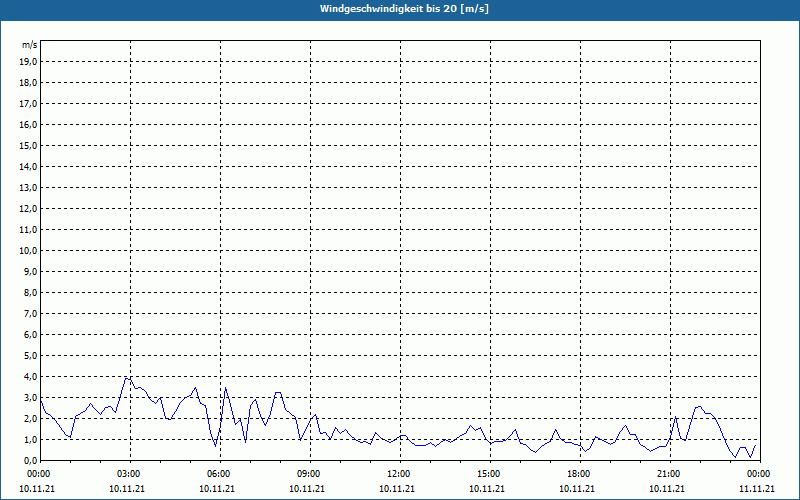Click the "11.11.21" date label
The height and width of the screenshot is (500, 800).
click(x=757, y=488)
